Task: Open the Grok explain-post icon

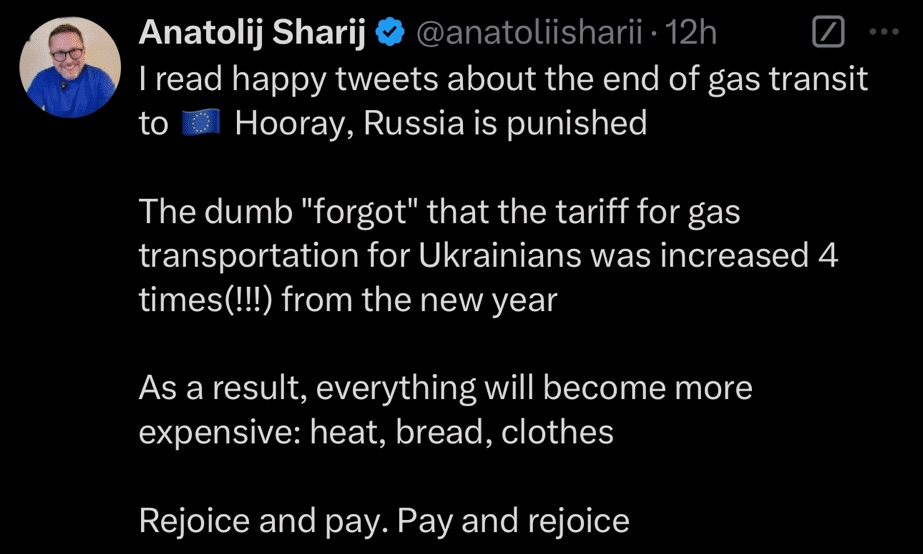Action: coord(827,33)
